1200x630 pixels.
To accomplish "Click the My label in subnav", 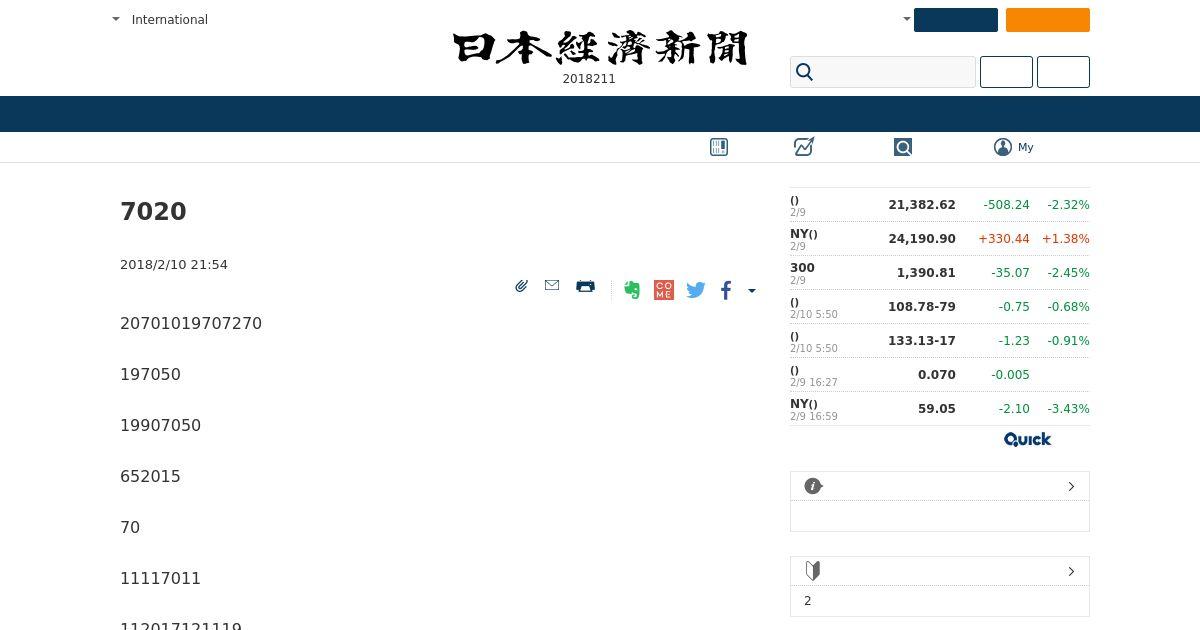I will pyautogui.click(x=1026, y=147).
